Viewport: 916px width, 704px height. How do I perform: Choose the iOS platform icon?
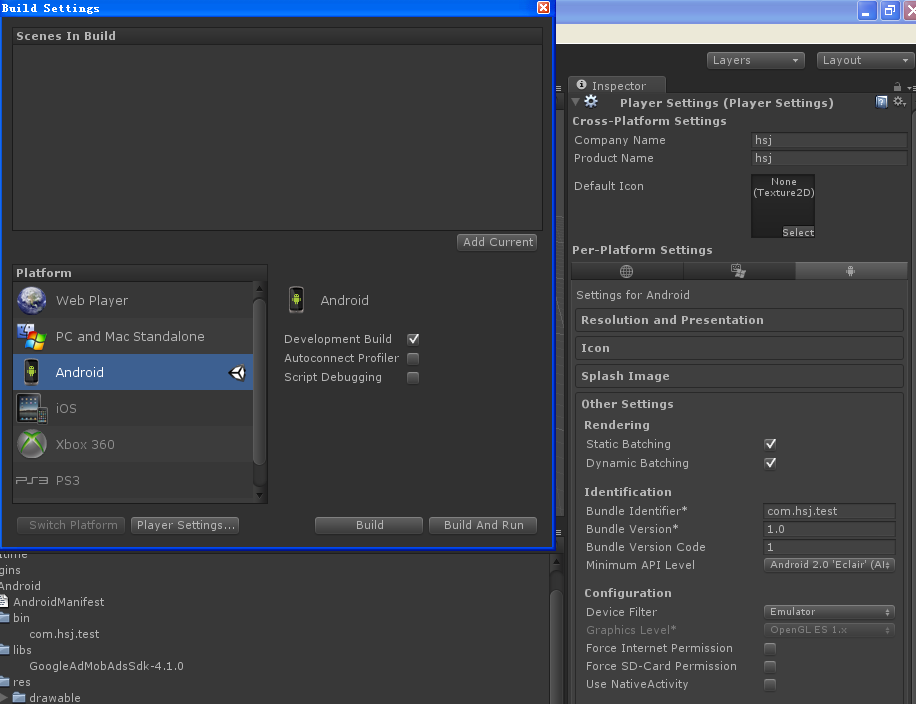tap(32, 408)
